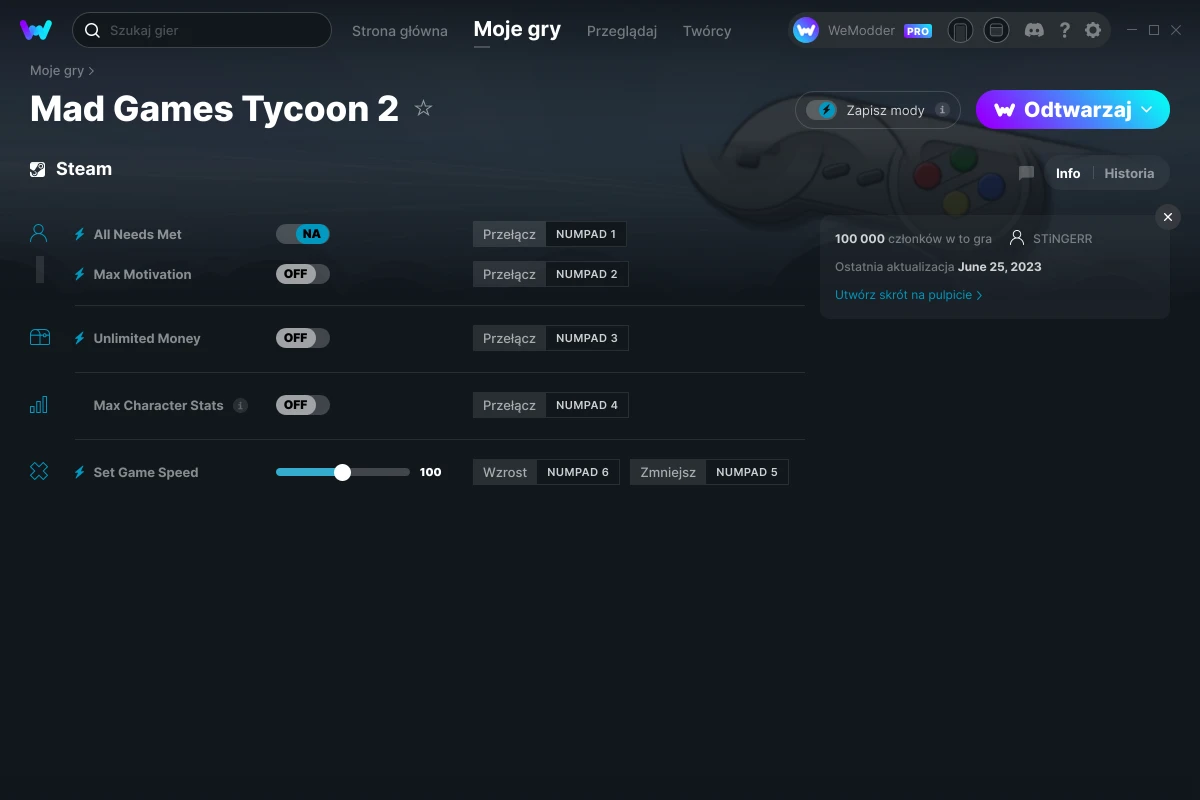Image resolution: width=1200 pixels, height=800 pixels.
Task: Expand the Moje gry breadcrumb chevron
Action: pos(92,71)
